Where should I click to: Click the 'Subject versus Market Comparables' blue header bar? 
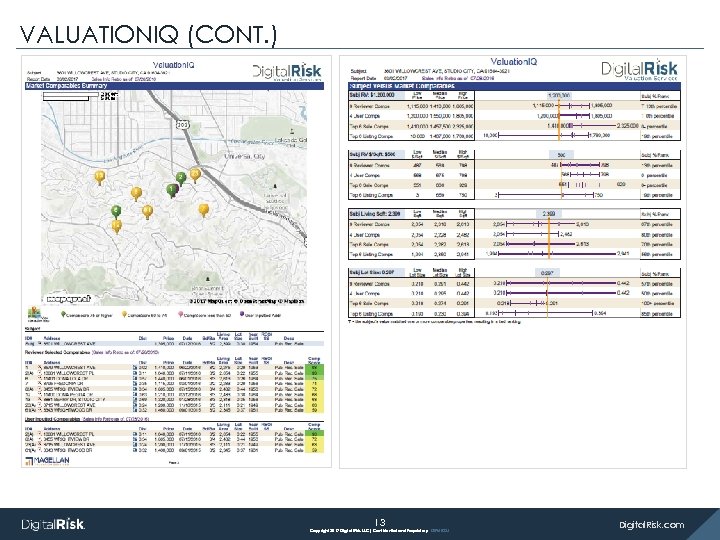(x=514, y=86)
